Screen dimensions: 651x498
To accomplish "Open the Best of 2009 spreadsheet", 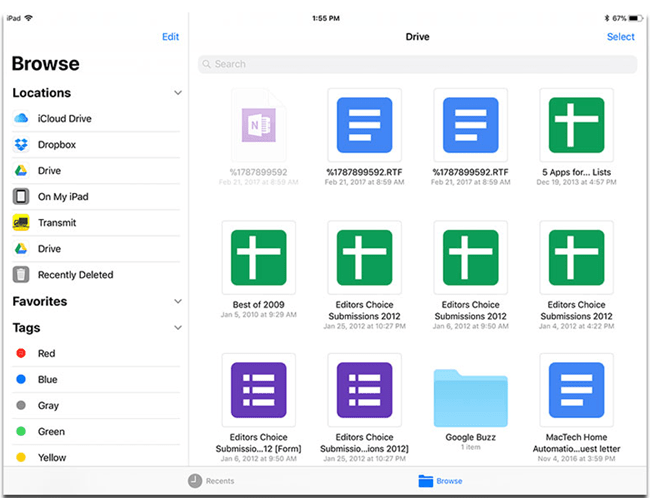I will pos(258,258).
